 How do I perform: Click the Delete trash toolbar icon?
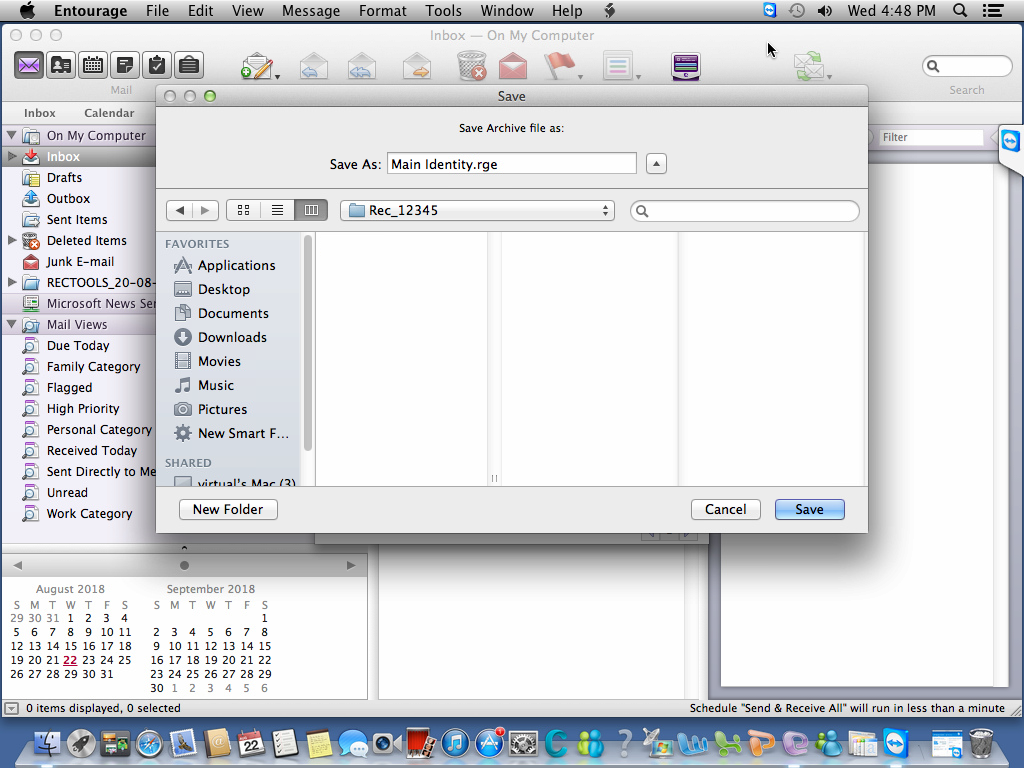[472, 66]
